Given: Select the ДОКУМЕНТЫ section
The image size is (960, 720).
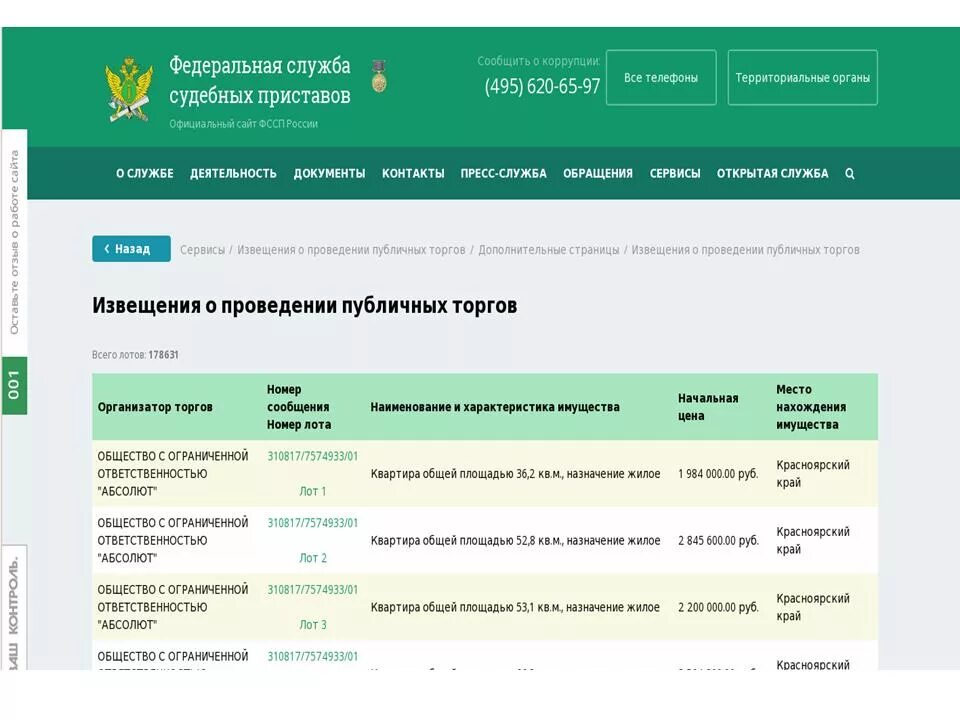Looking at the screenshot, I should (x=329, y=173).
